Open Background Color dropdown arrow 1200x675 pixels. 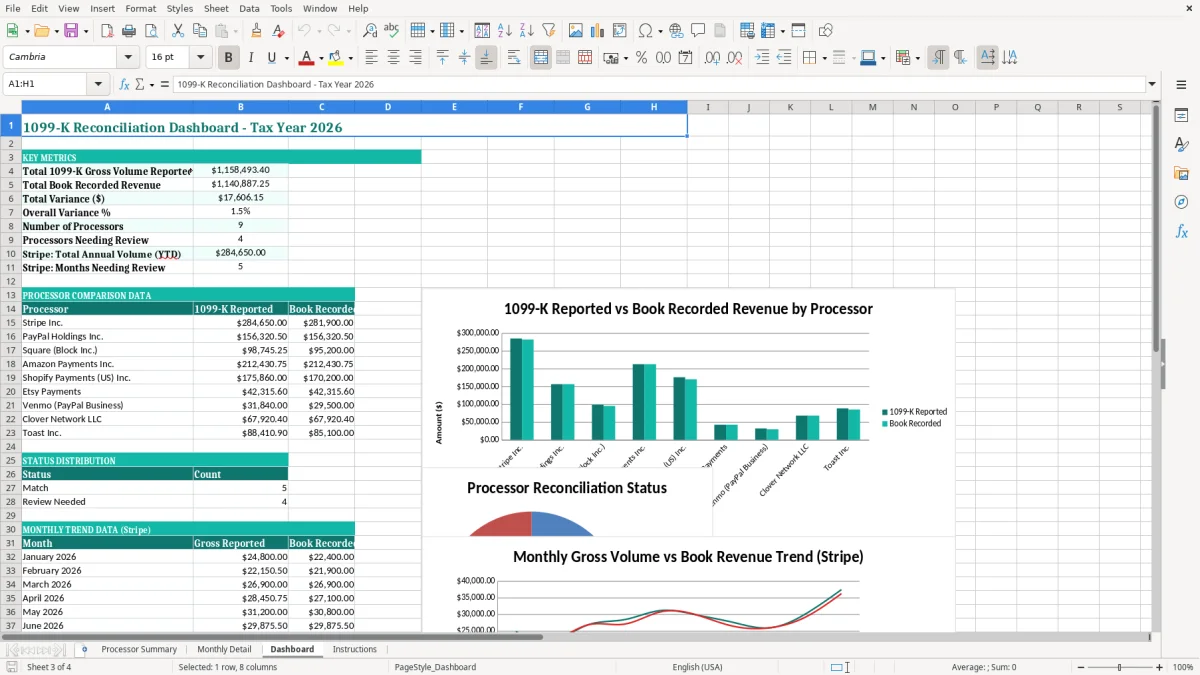[x=350, y=58]
